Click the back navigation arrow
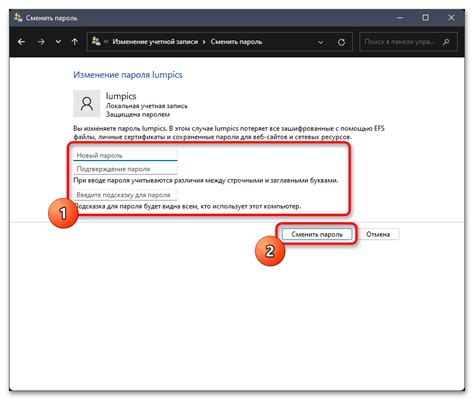 (x=21, y=42)
